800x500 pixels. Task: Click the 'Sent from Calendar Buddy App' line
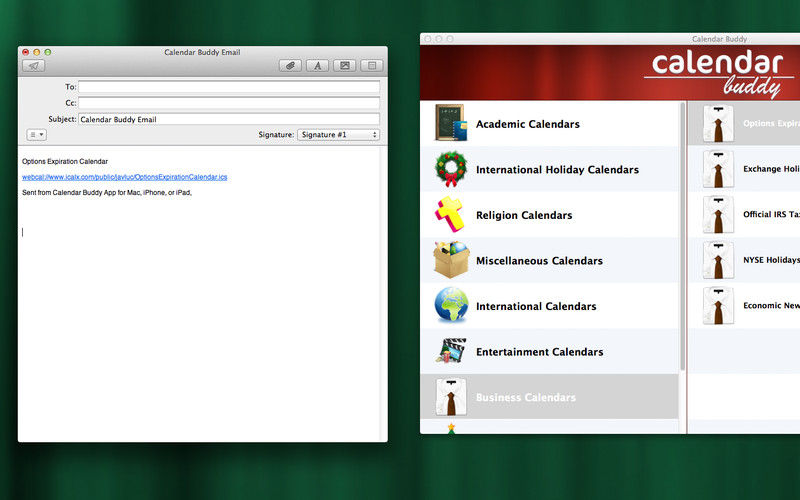107,192
